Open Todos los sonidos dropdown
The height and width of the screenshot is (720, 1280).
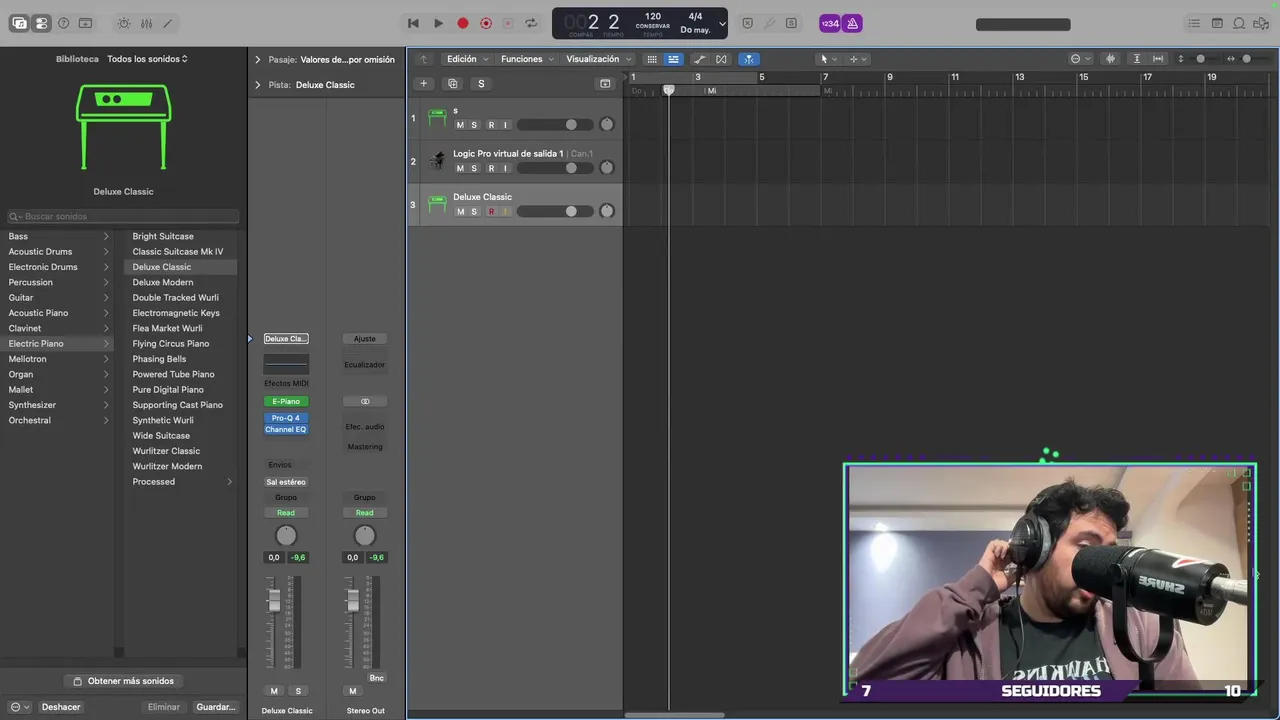147,59
